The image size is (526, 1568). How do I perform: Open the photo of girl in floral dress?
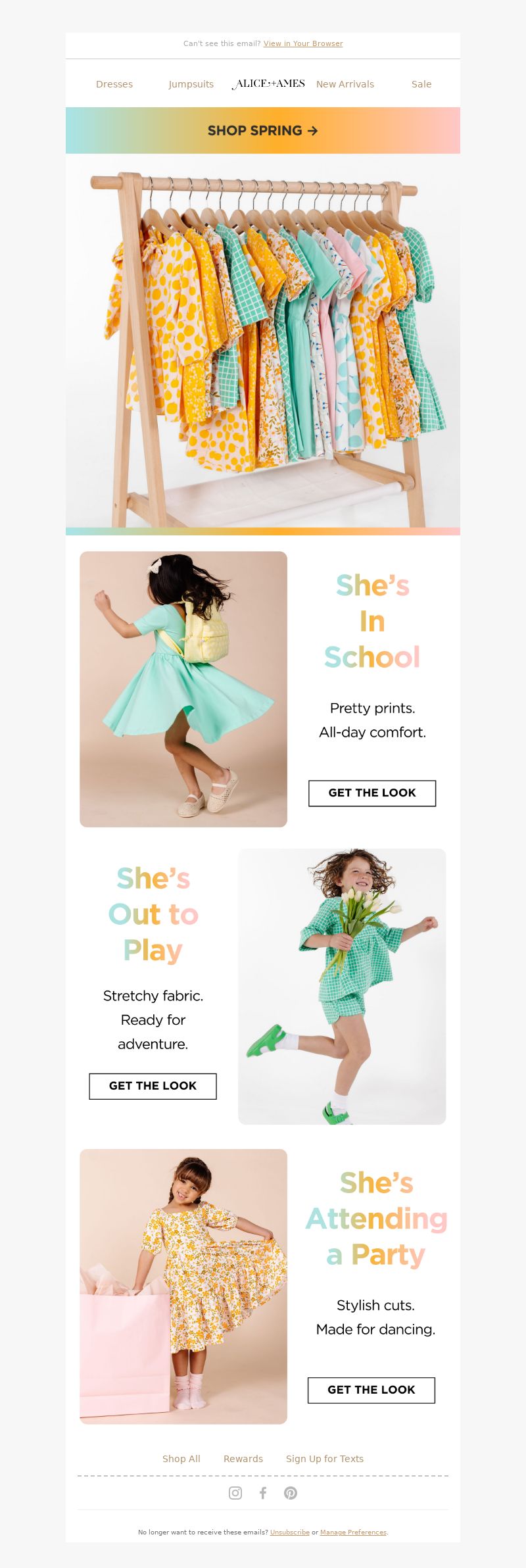(183, 1286)
